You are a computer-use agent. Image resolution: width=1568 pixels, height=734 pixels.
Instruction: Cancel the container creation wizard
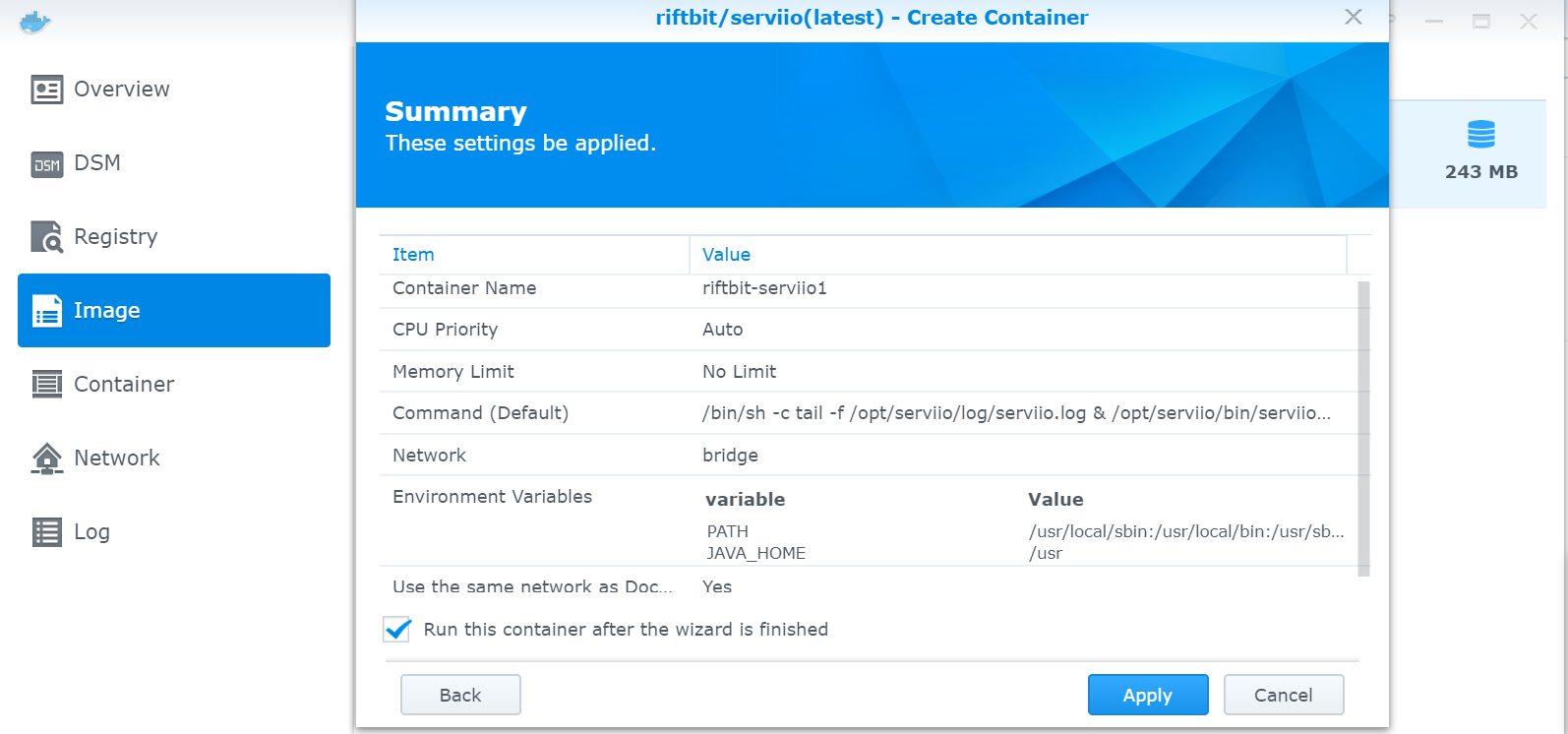(x=1283, y=695)
